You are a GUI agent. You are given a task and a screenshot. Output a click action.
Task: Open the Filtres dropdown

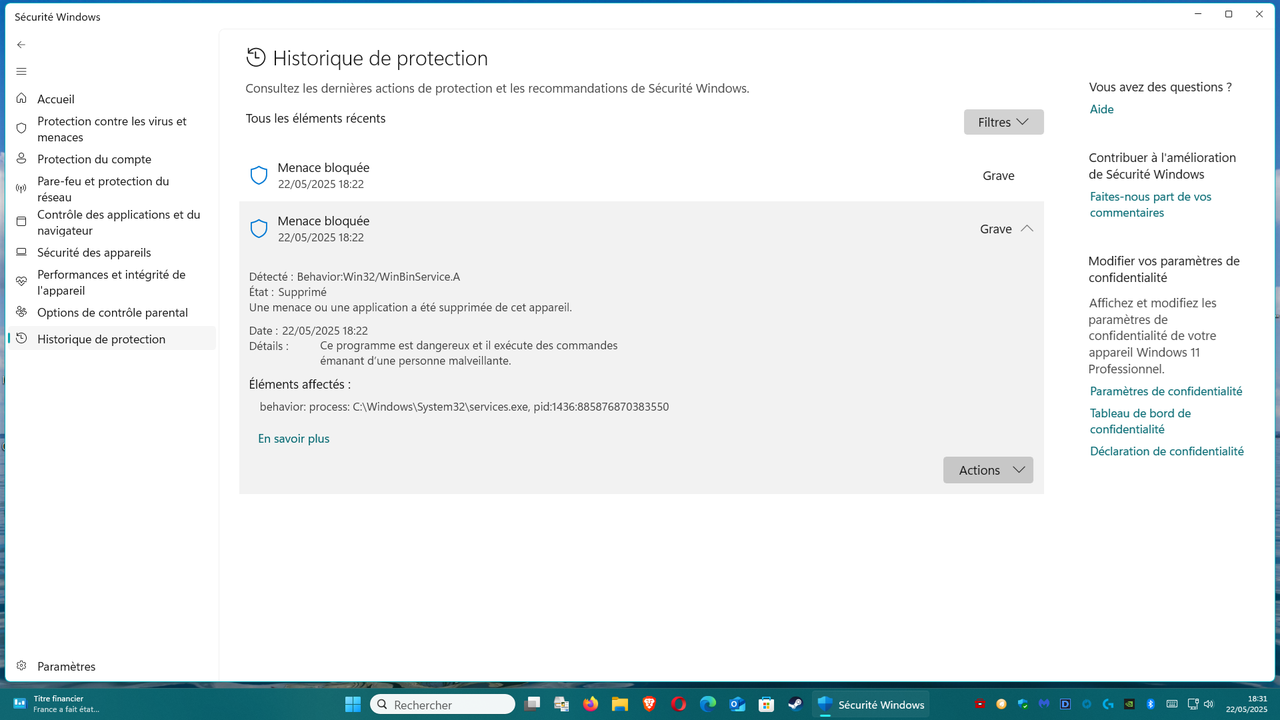coord(1004,122)
